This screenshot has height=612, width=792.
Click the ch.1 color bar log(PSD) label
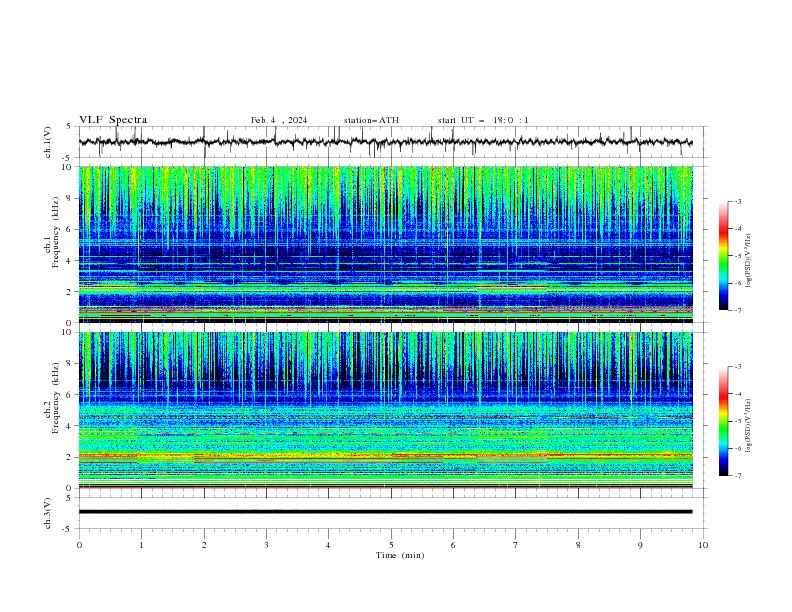coord(749,261)
